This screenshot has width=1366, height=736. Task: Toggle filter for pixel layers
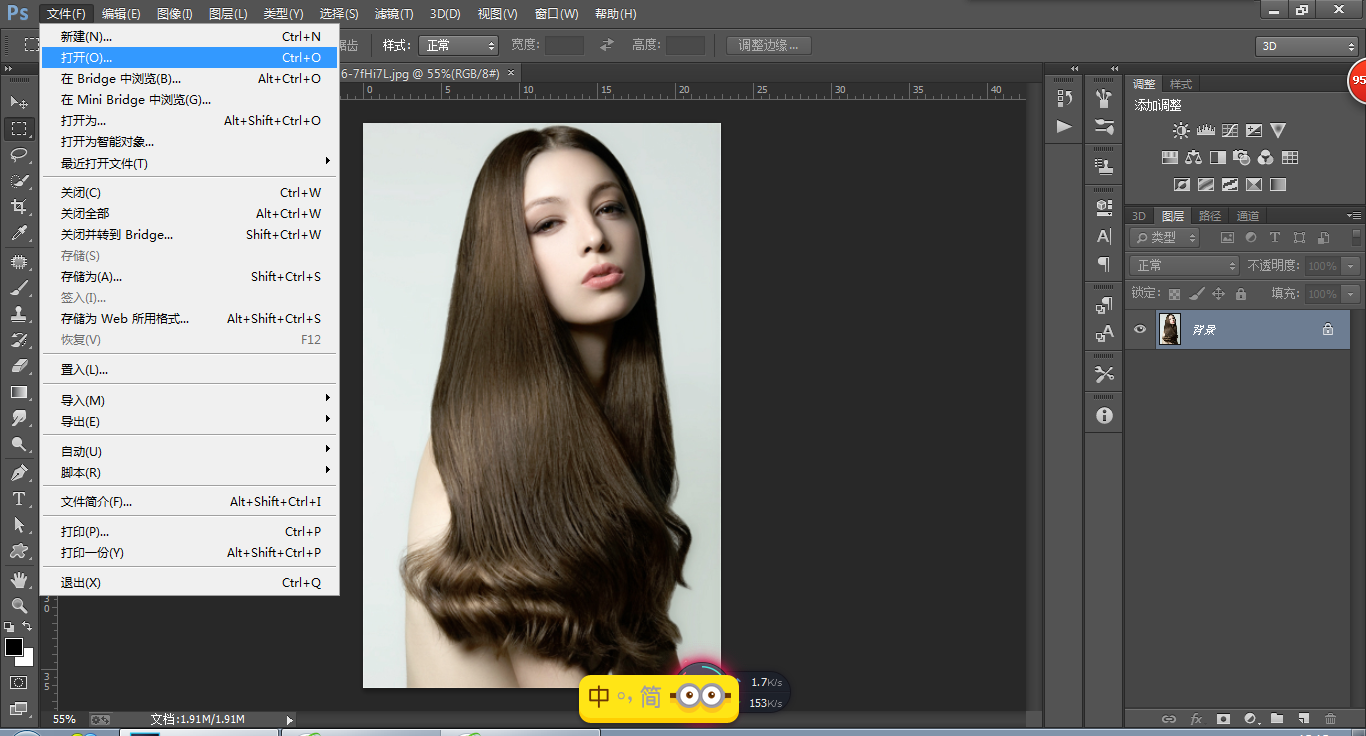1227,238
